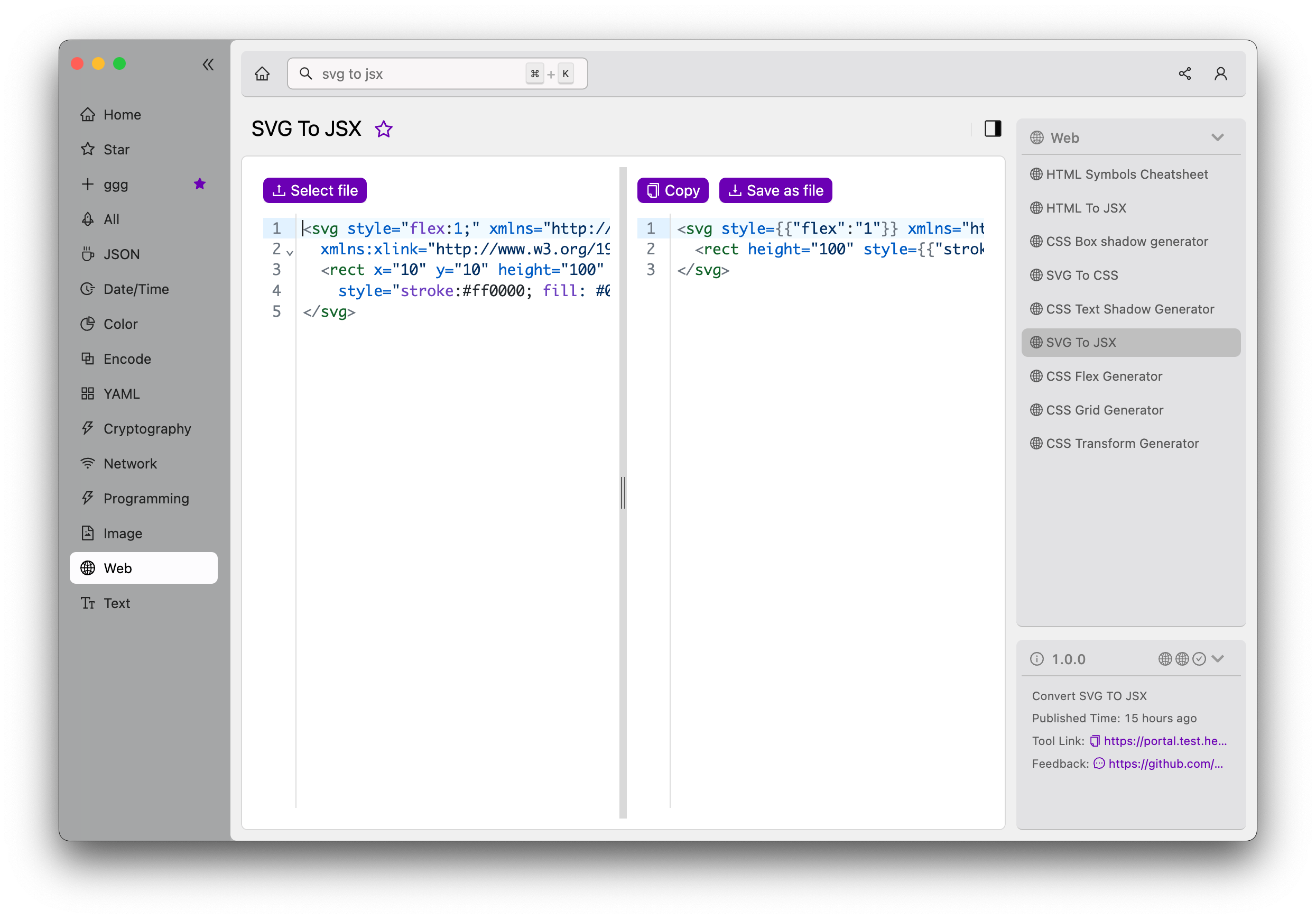Image resolution: width=1316 pixels, height=919 pixels.
Task: Open CSS Grid Generator
Action: 1130,410
